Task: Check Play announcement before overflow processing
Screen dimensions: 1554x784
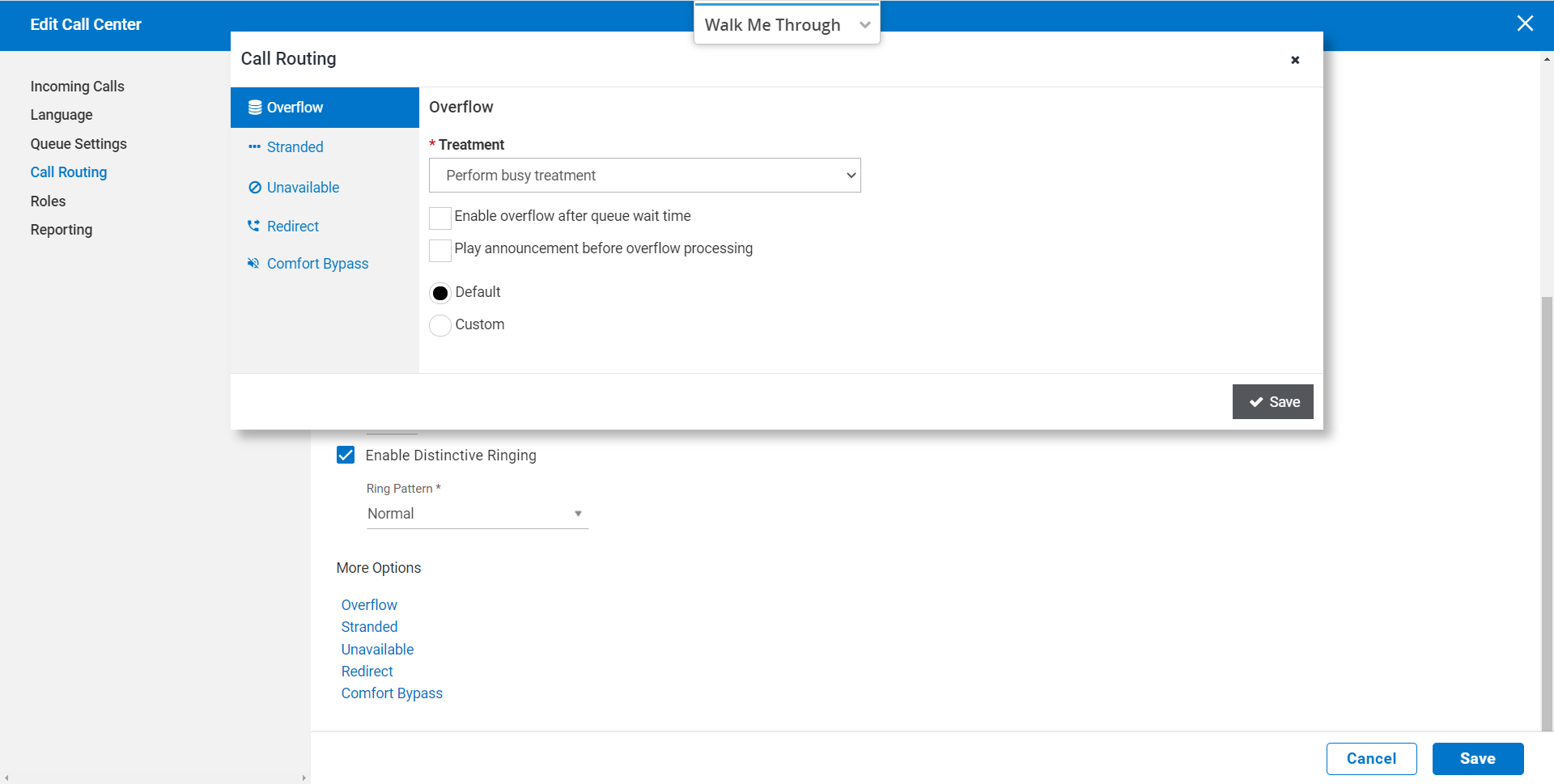Action: click(440, 250)
